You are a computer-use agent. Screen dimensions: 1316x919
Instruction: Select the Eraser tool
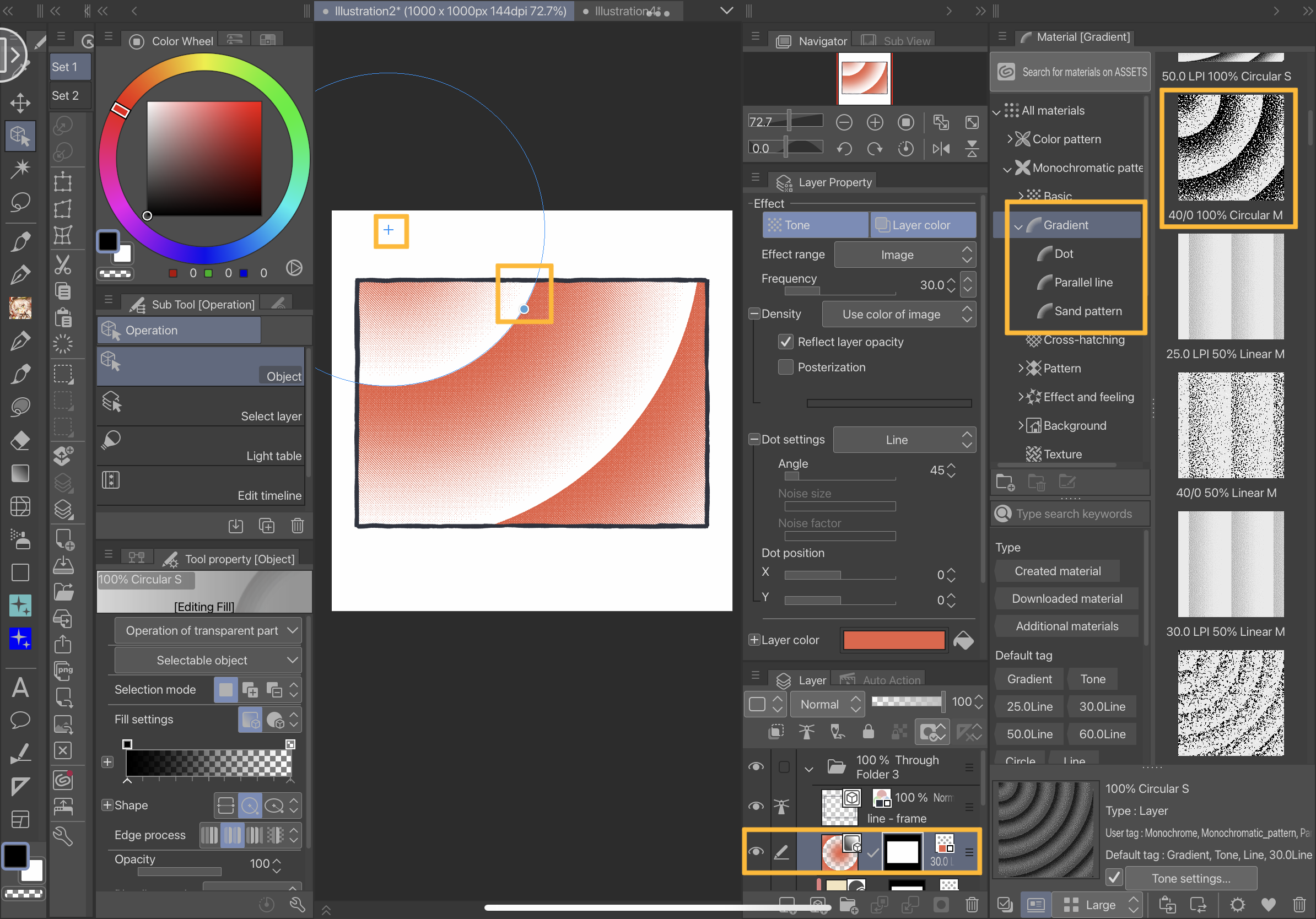(x=20, y=440)
